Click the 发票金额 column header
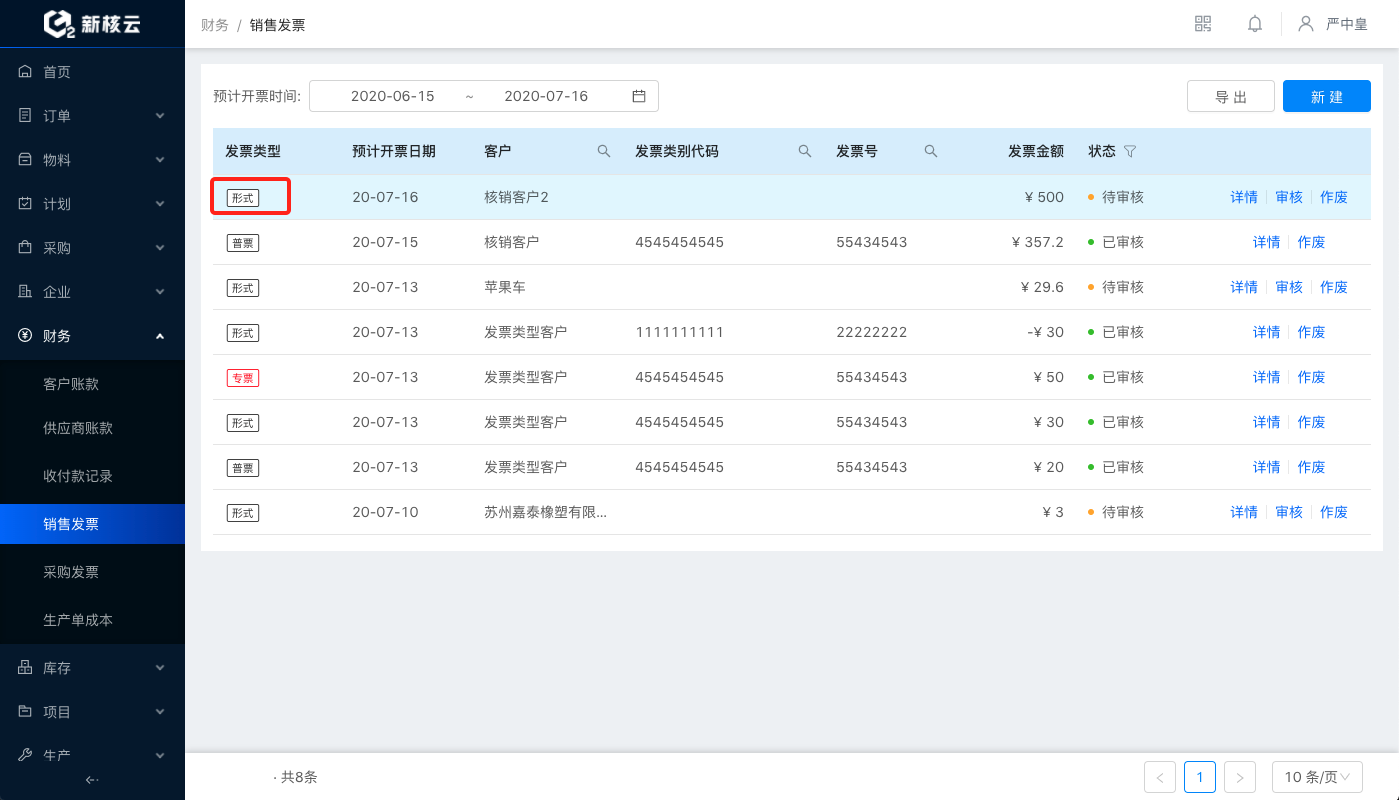Image resolution: width=1399 pixels, height=800 pixels. click(1036, 151)
